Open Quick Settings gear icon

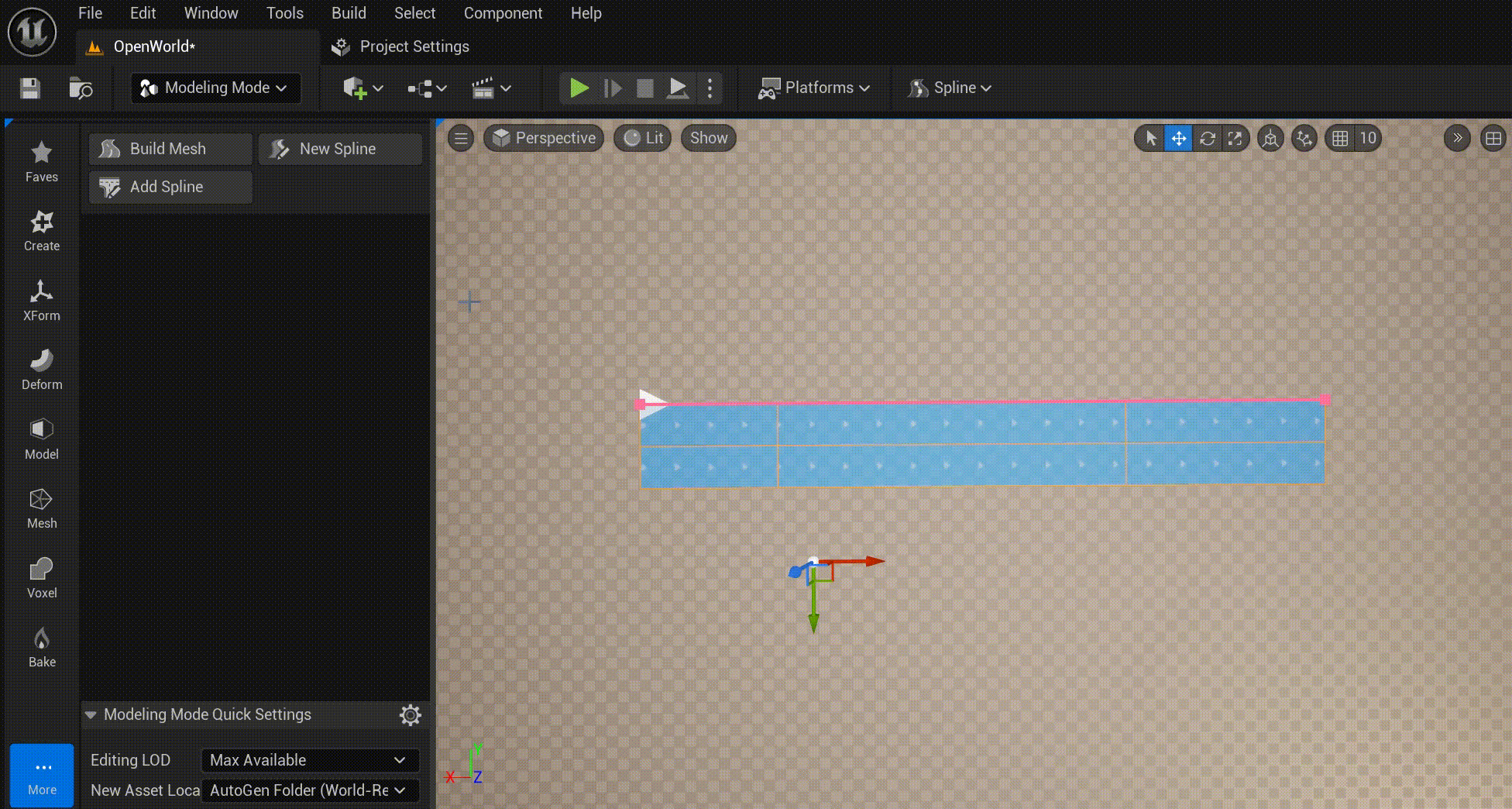pyautogui.click(x=411, y=714)
